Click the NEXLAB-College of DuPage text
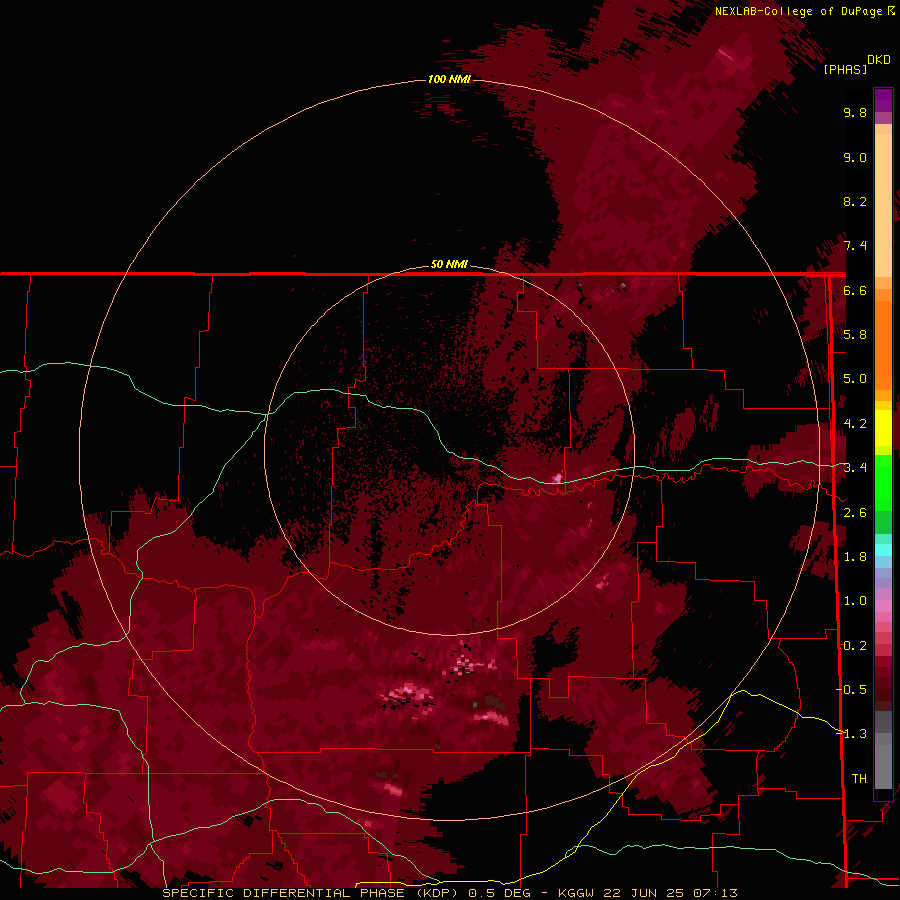The image size is (900, 900). pos(799,11)
